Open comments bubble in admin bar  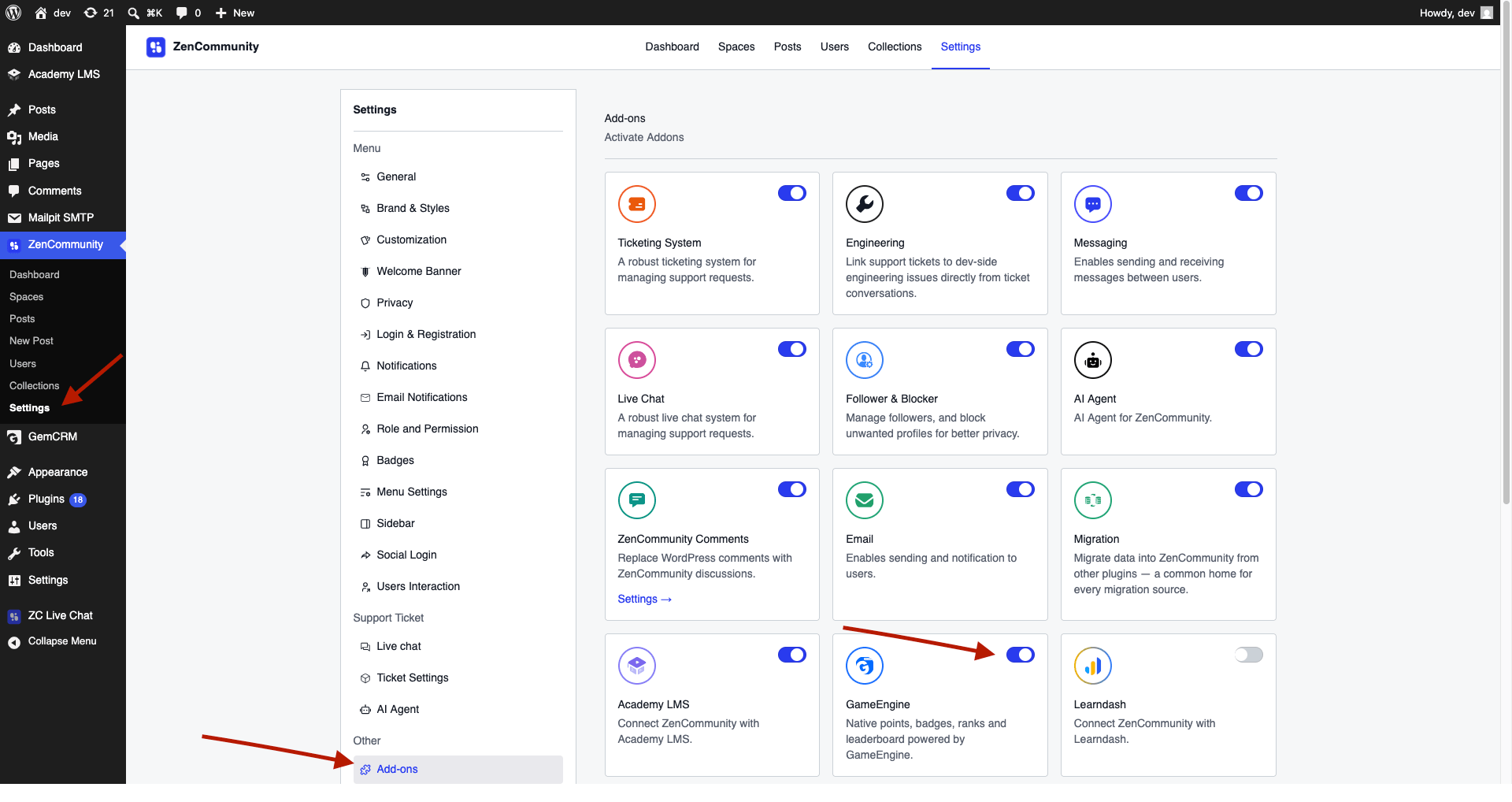188,13
